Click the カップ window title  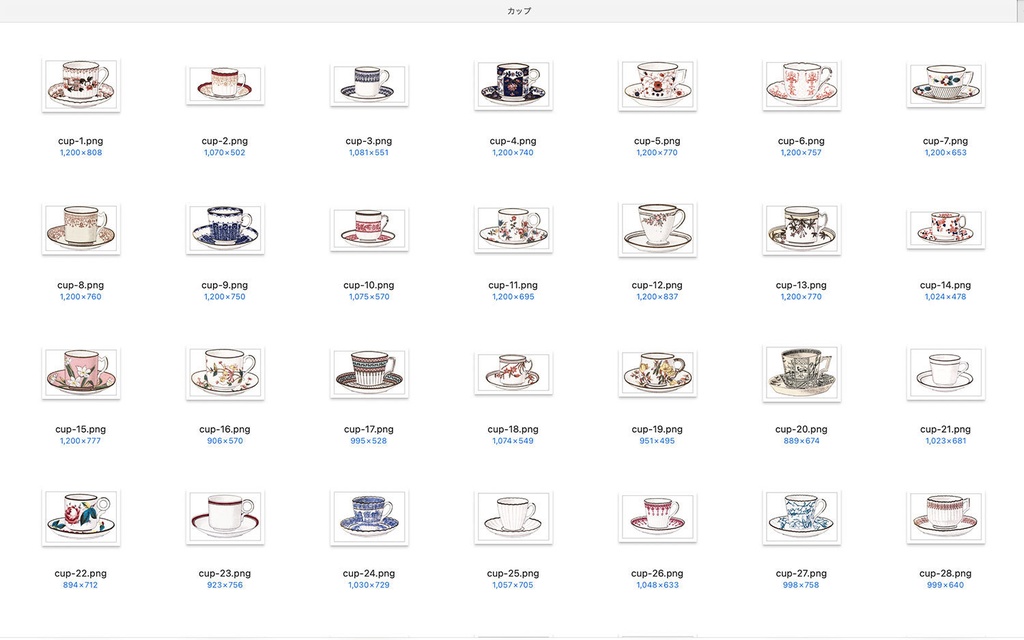(x=519, y=11)
